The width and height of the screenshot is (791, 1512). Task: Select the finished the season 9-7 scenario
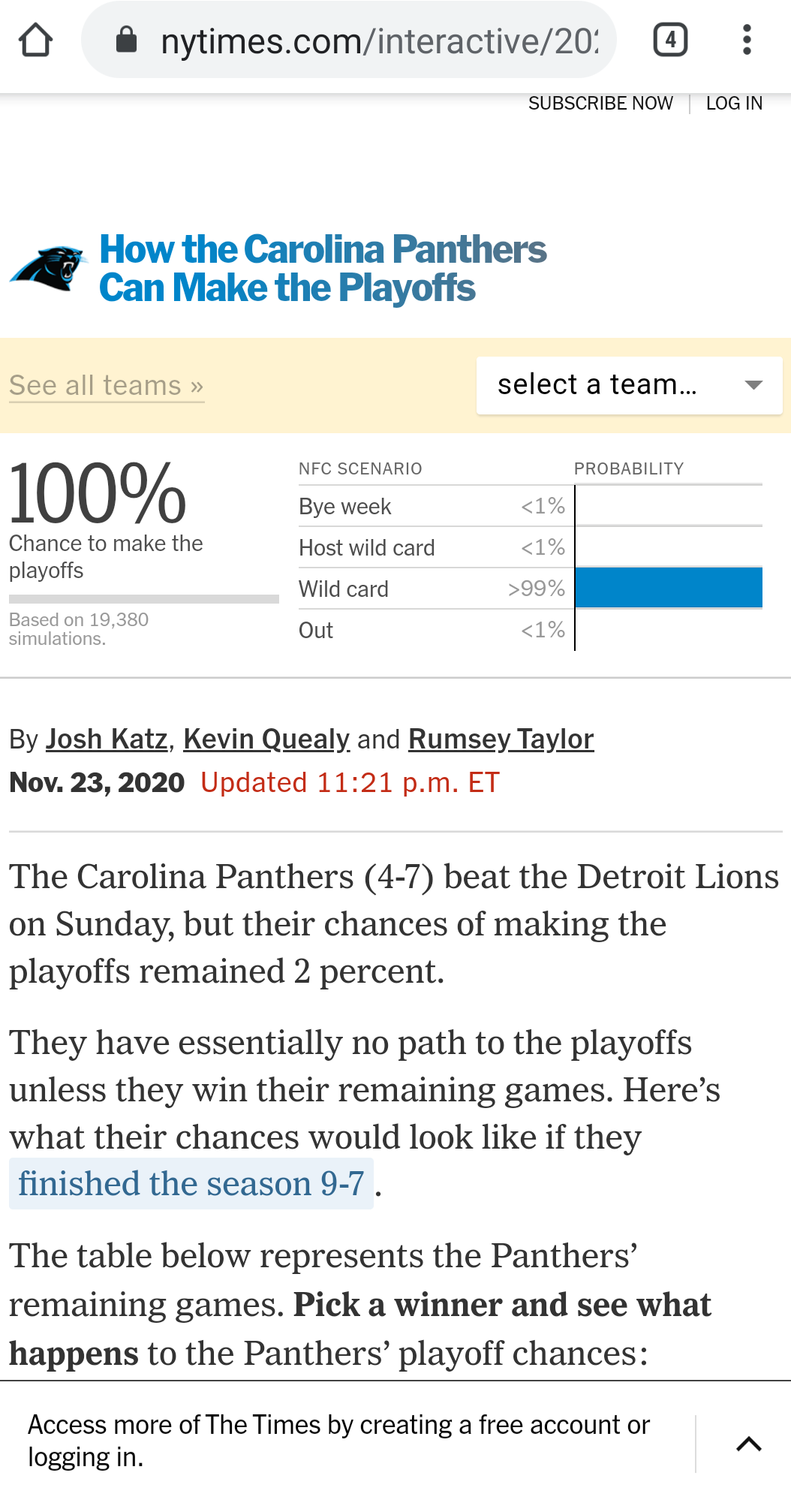pos(191,1184)
